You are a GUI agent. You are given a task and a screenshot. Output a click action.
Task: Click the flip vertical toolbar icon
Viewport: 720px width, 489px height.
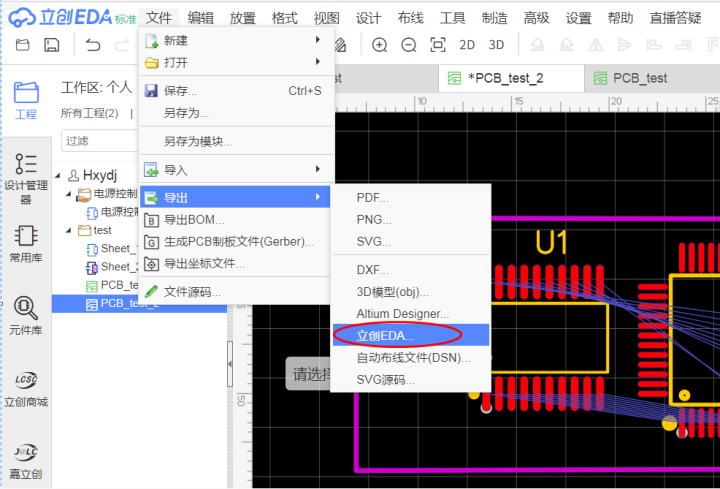click(x=624, y=45)
